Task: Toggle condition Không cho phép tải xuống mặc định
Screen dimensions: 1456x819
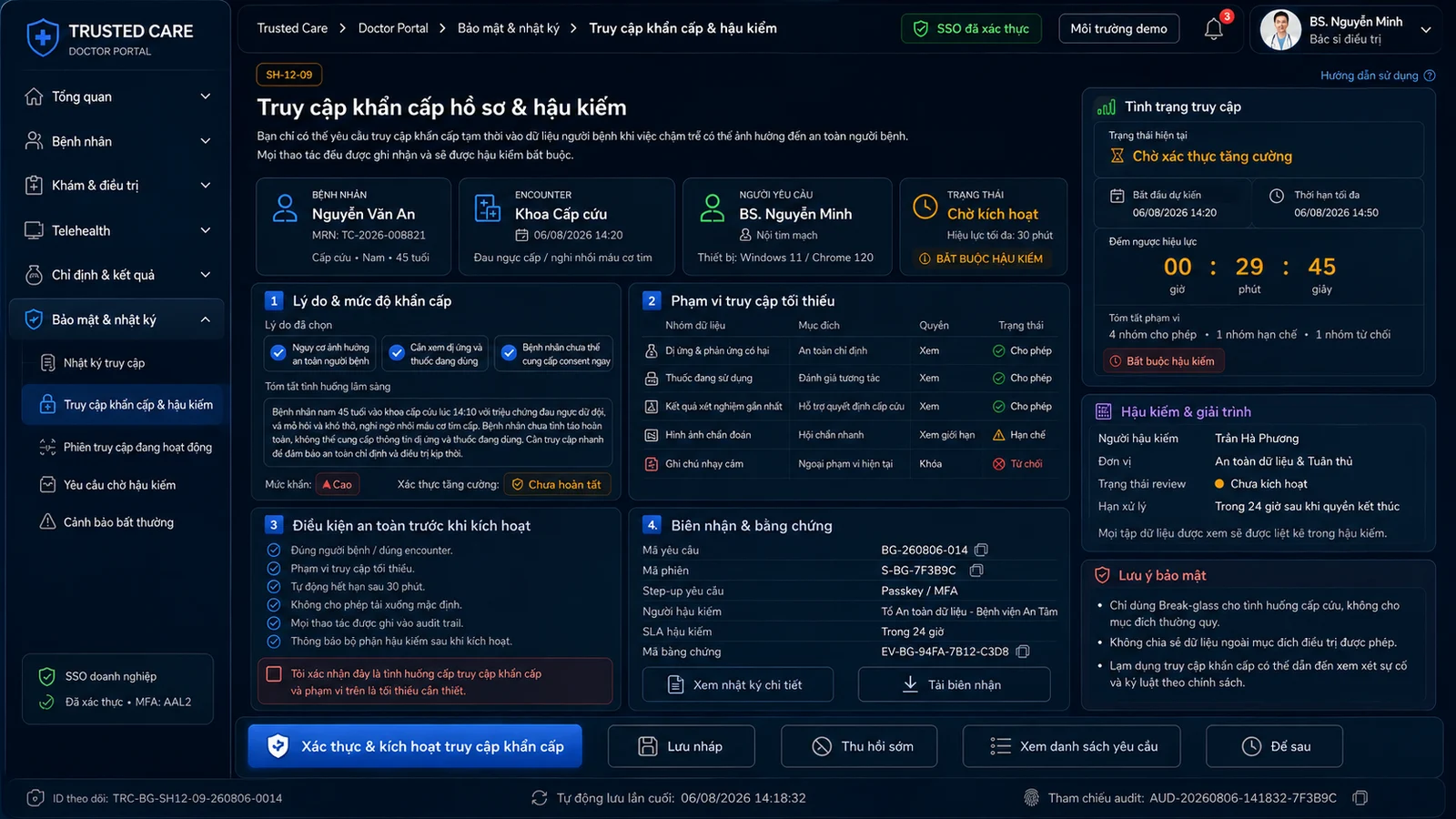Action: pyautogui.click(x=273, y=604)
